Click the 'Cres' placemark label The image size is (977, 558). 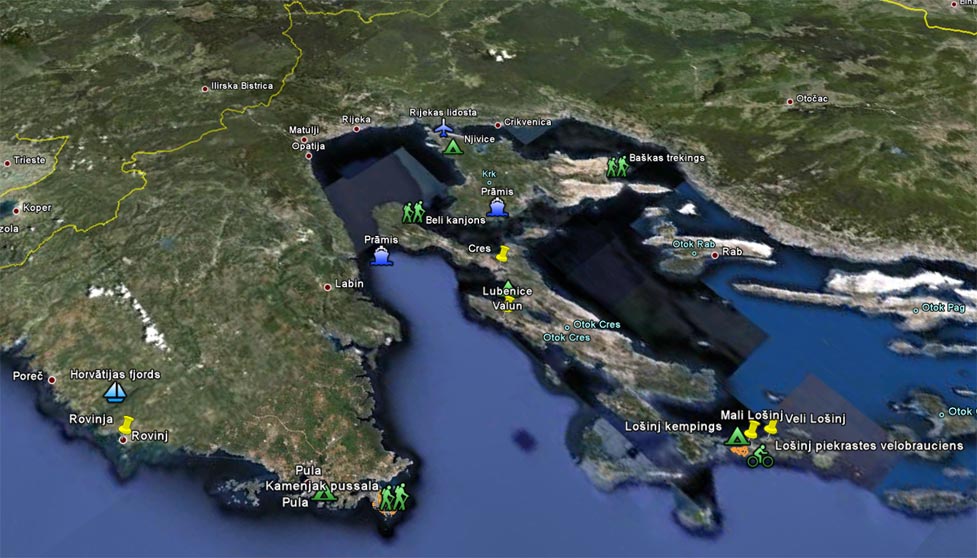(479, 248)
